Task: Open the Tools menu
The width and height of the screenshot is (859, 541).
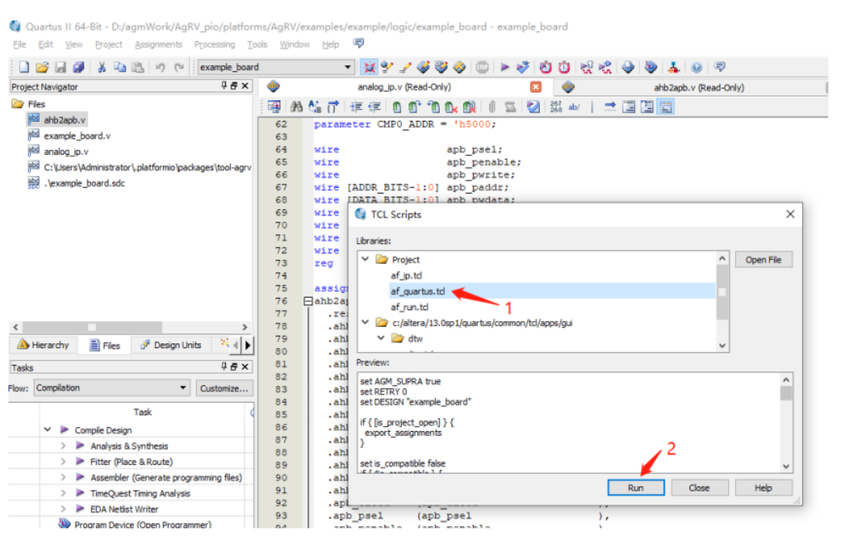Action: (257, 44)
